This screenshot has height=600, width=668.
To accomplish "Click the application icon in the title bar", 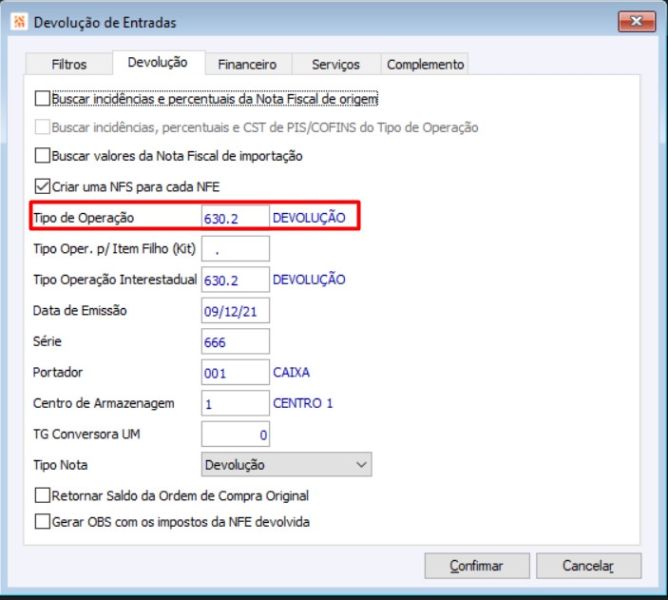I will click(x=19, y=22).
